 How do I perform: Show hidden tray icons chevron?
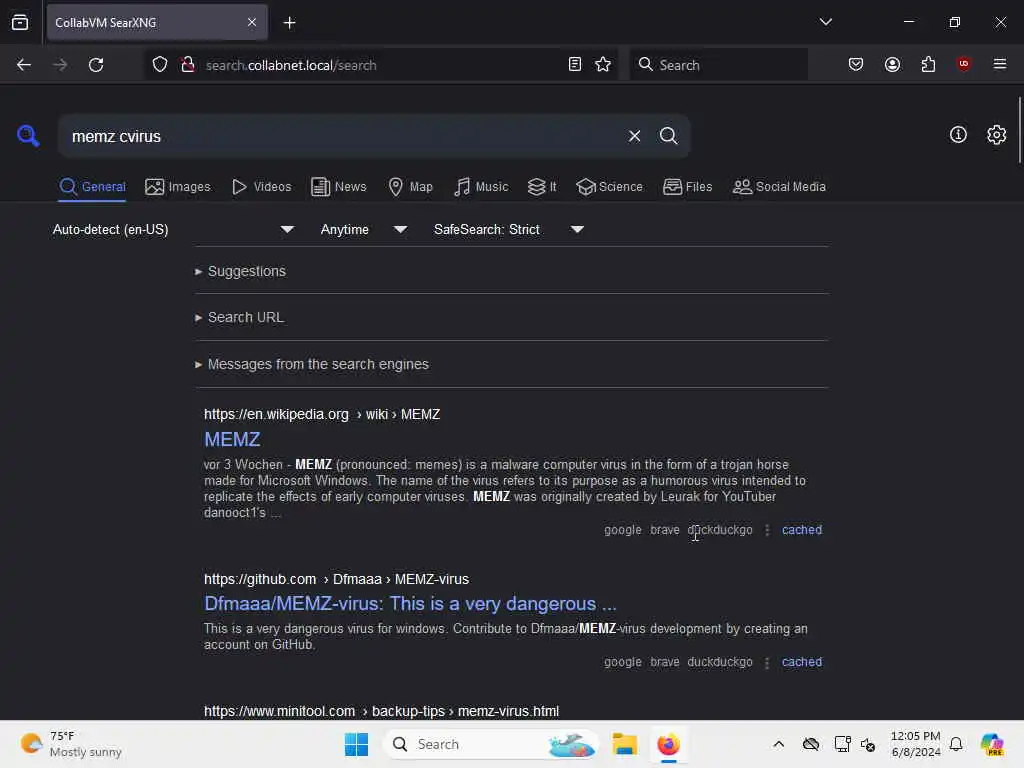coord(778,744)
